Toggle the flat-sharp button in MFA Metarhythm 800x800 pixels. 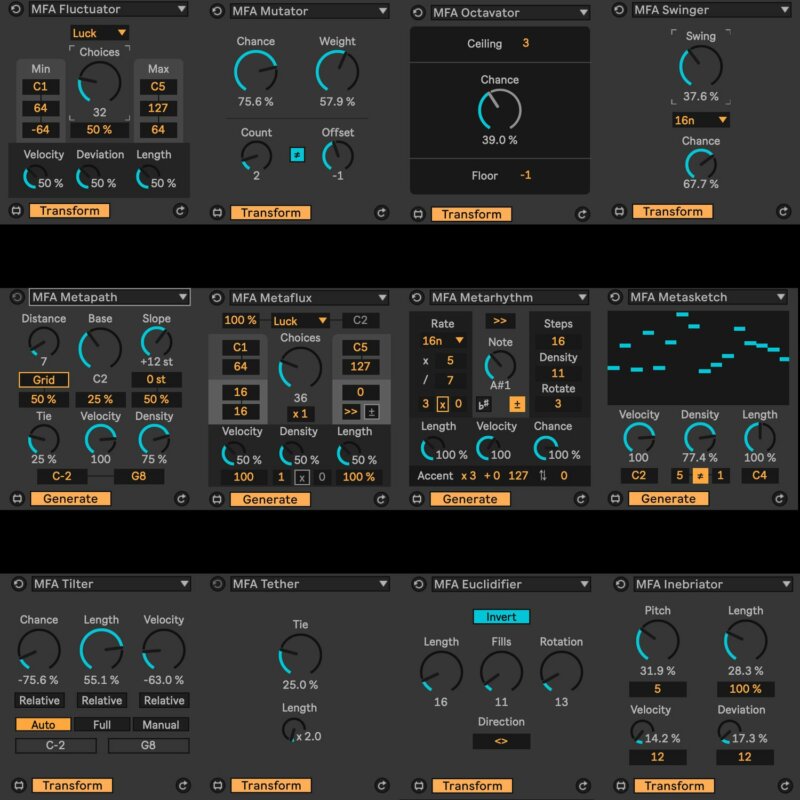click(483, 404)
